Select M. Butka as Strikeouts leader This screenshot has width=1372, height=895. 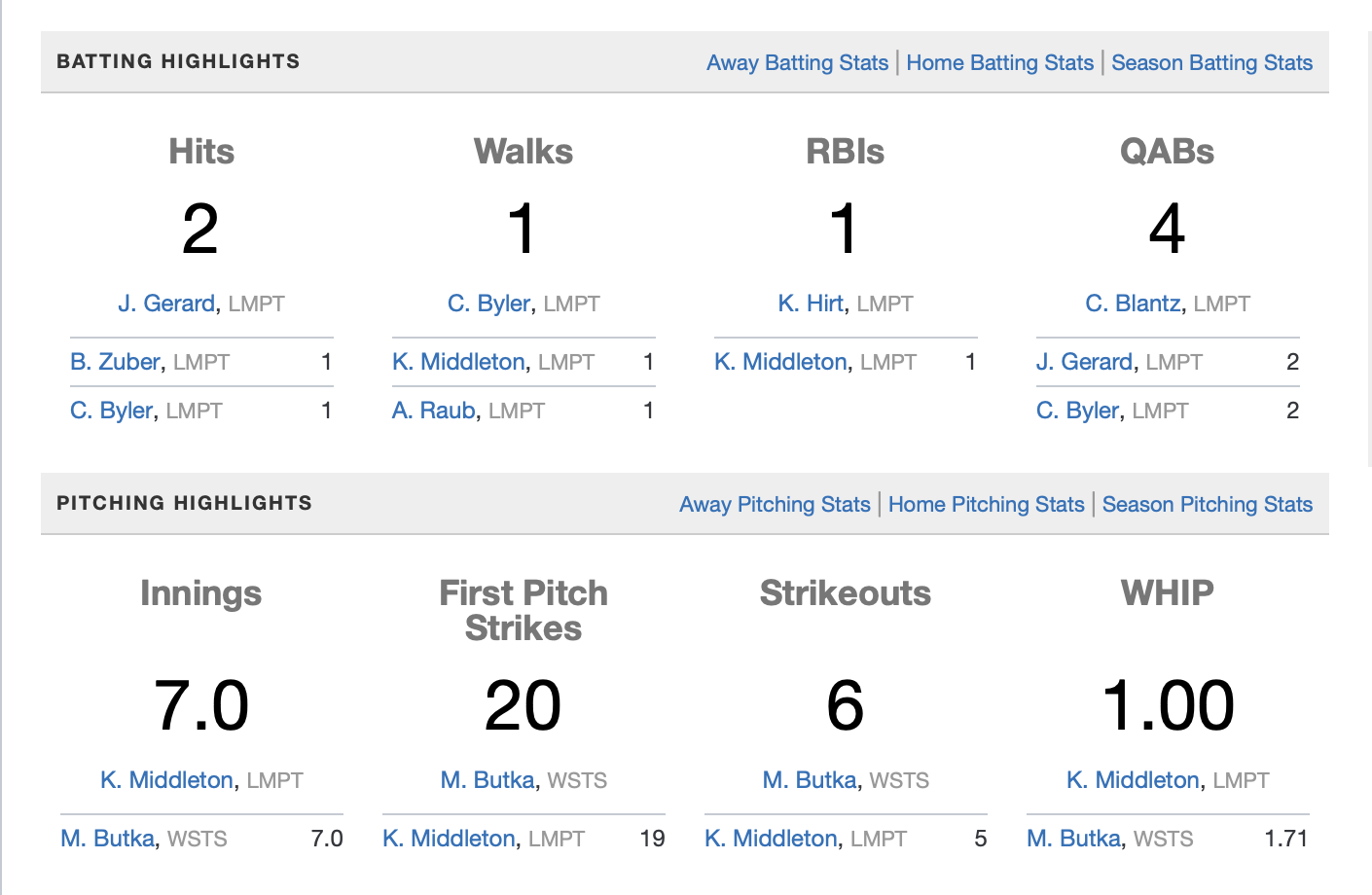point(810,780)
